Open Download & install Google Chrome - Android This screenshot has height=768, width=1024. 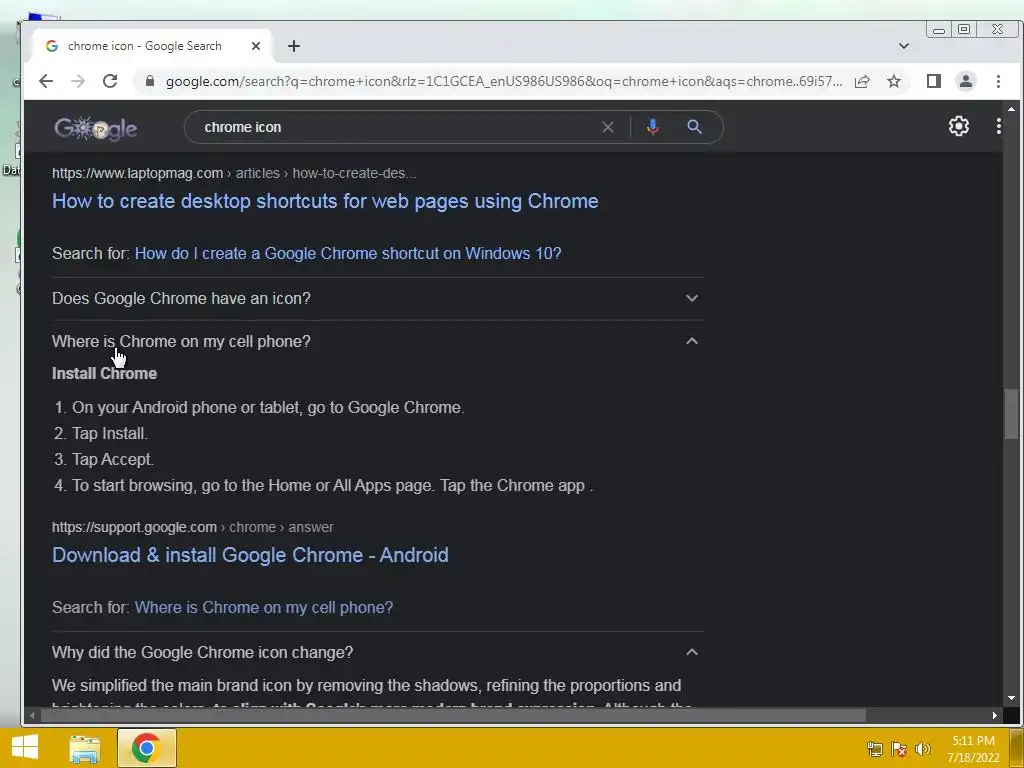[250, 555]
